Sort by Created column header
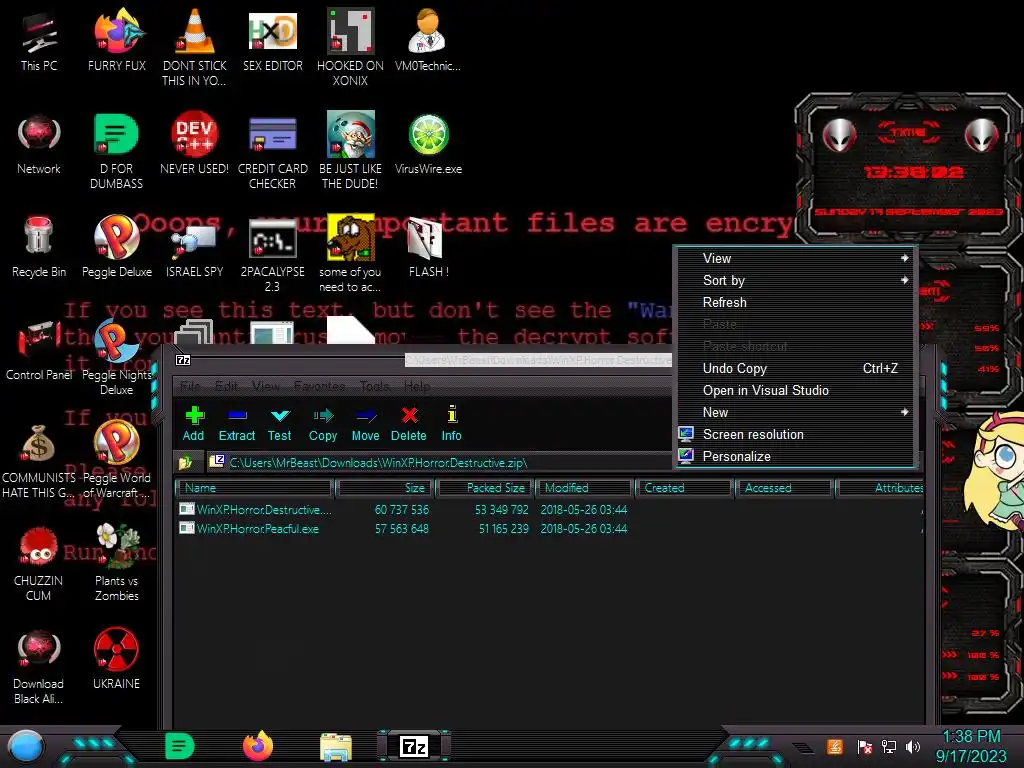The height and width of the screenshot is (768, 1024). click(684, 488)
